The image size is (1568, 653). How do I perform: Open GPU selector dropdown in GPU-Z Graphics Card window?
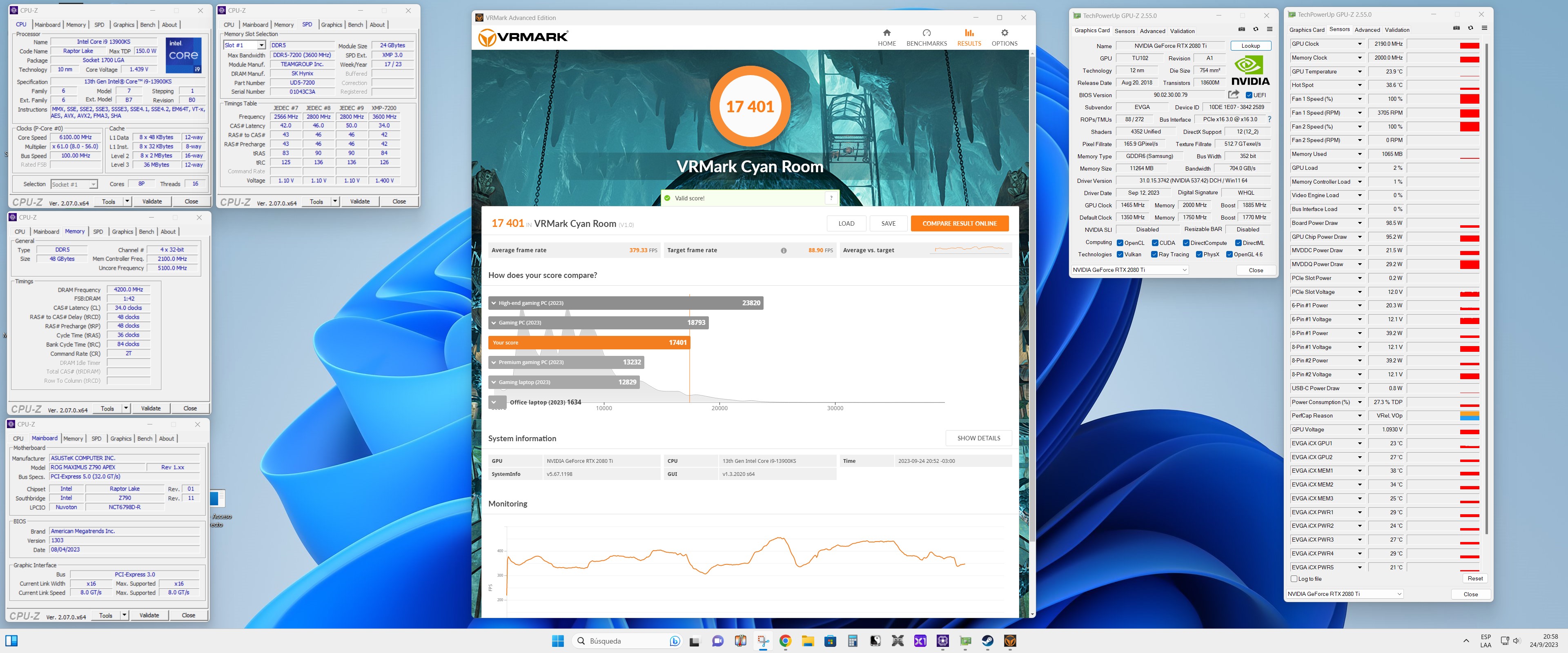(x=1129, y=270)
